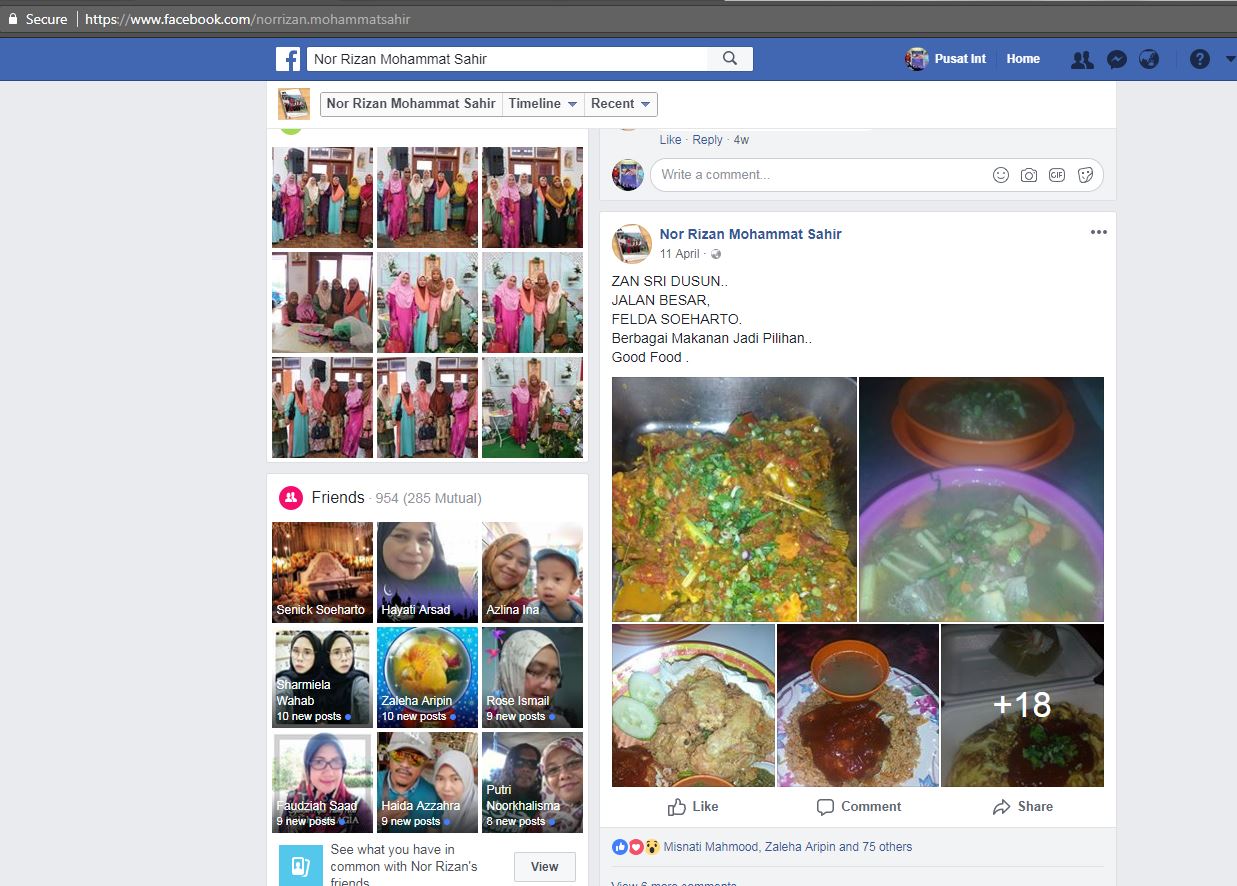The height and width of the screenshot is (886, 1237).
Task: Click Reply on the previous comment
Action: (707, 140)
